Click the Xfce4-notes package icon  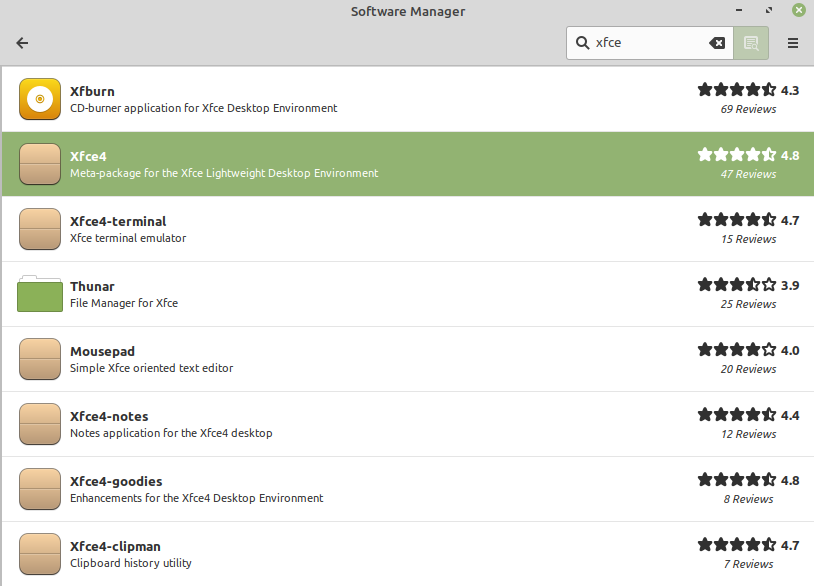[x=40, y=424]
